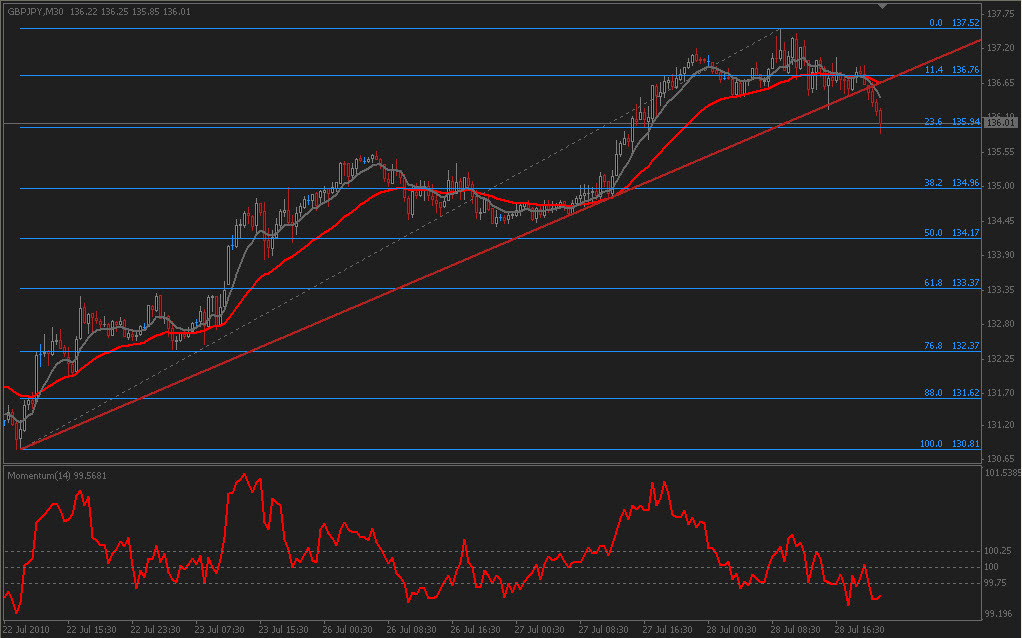This screenshot has height=638, width=1022.
Task: Select the 23.6 Fibonacci label 135.94
Action: pyautogui.click(x=951, y=121)
